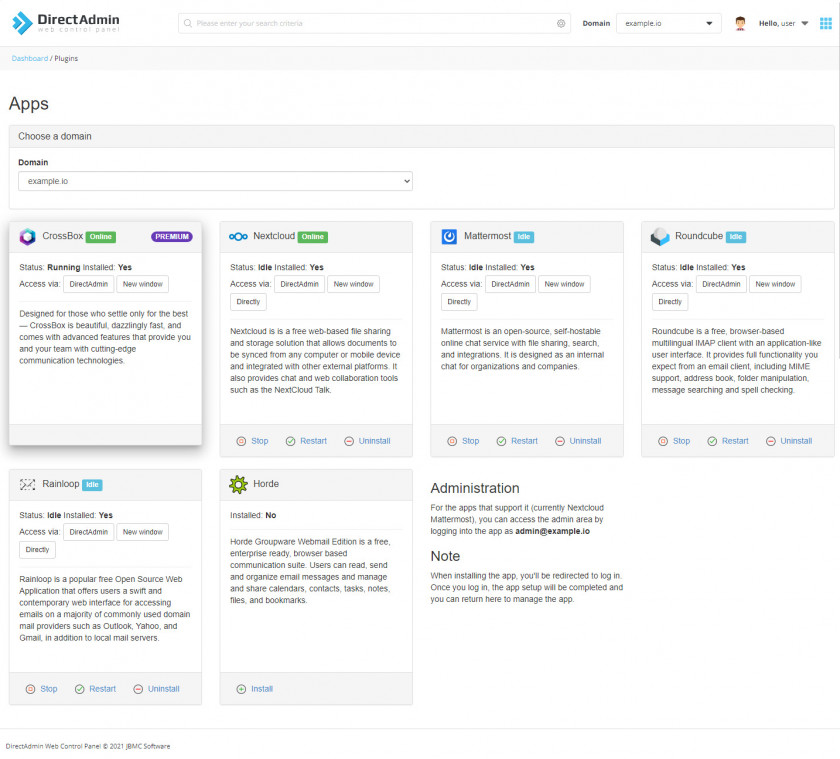Open search settings gear icon
Screen dimensions: 840x759
560,23
